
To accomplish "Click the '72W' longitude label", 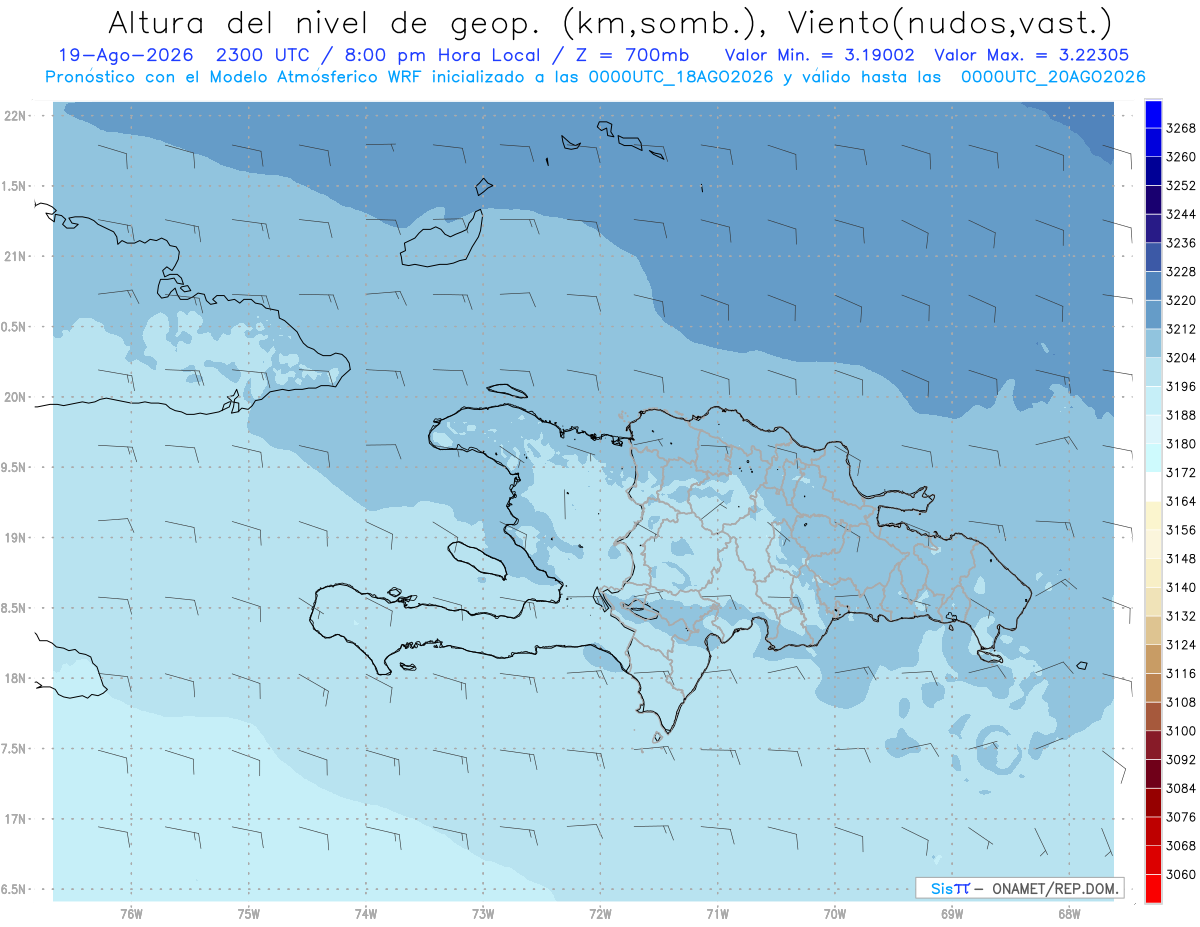I will point(601,914).
